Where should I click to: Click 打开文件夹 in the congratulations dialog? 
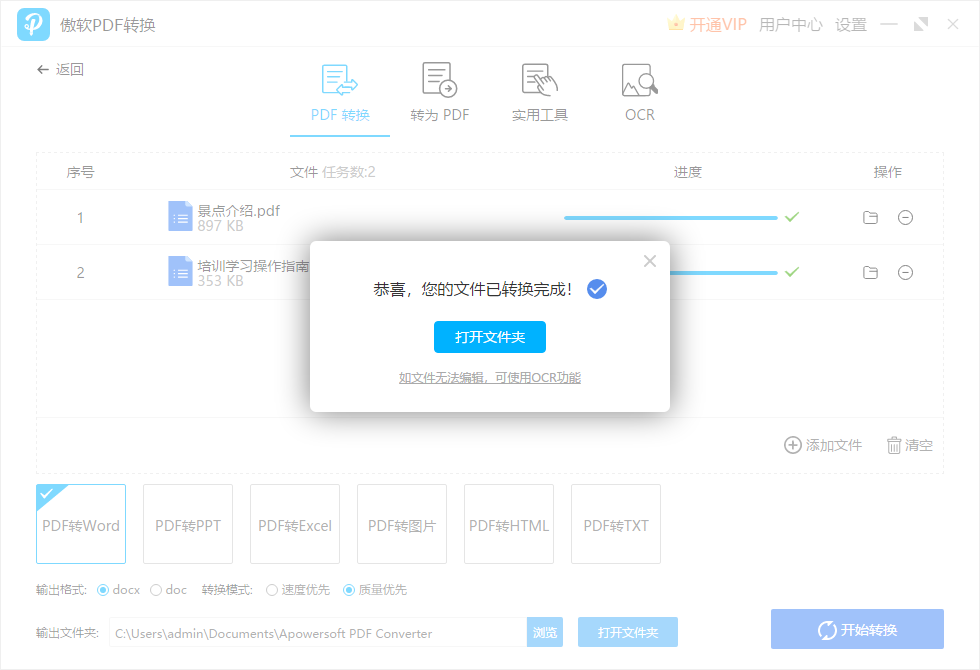point(489,337)
